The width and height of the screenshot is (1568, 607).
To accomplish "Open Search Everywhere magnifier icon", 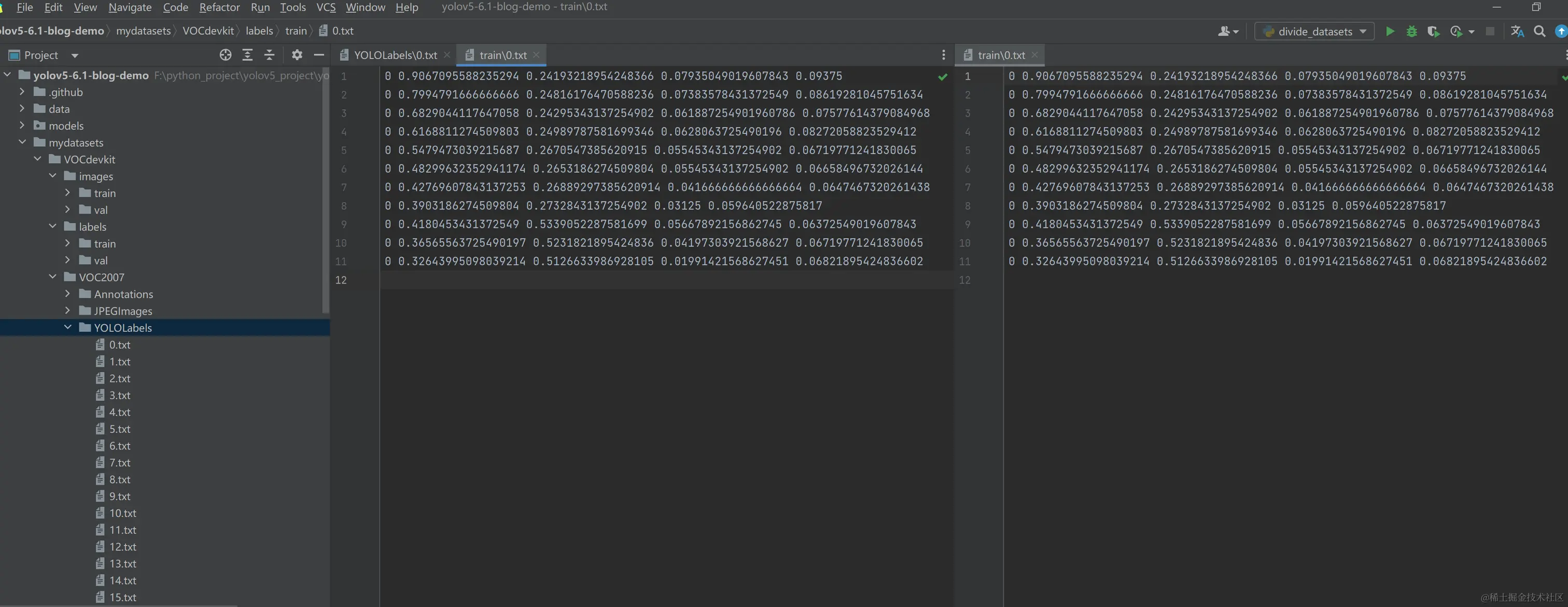I will 1539,32.
